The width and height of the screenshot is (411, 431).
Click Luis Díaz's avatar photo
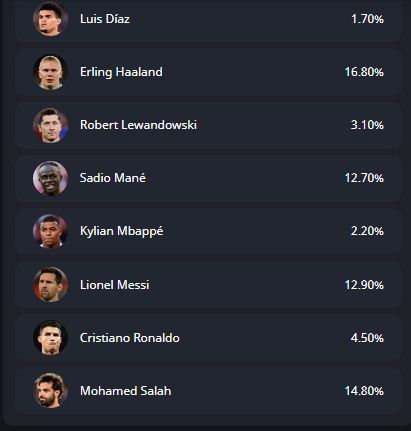pos(50,18)
